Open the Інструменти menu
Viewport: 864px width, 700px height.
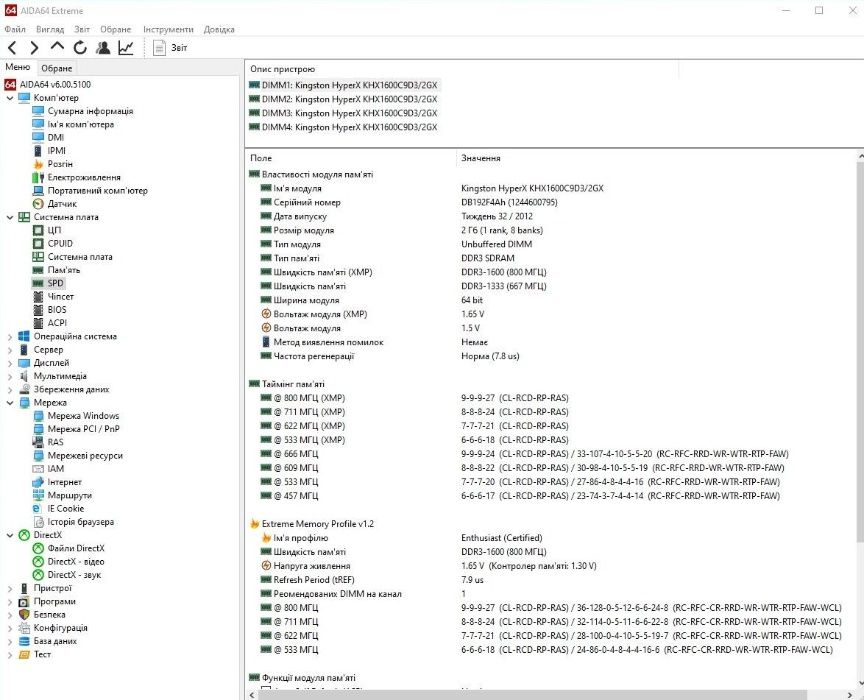pyautogui.click(x=168, y=29)
